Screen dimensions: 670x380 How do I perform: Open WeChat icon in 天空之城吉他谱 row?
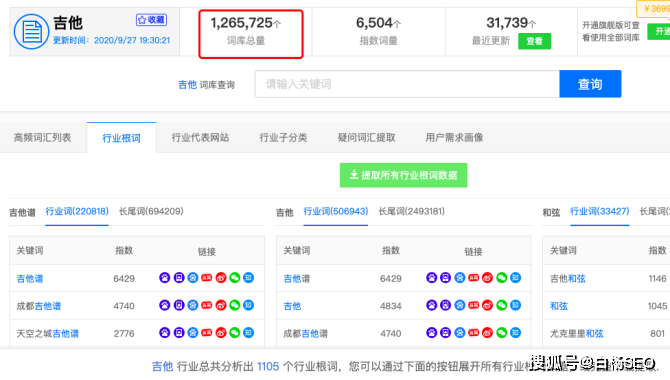[x=235, y=333]
